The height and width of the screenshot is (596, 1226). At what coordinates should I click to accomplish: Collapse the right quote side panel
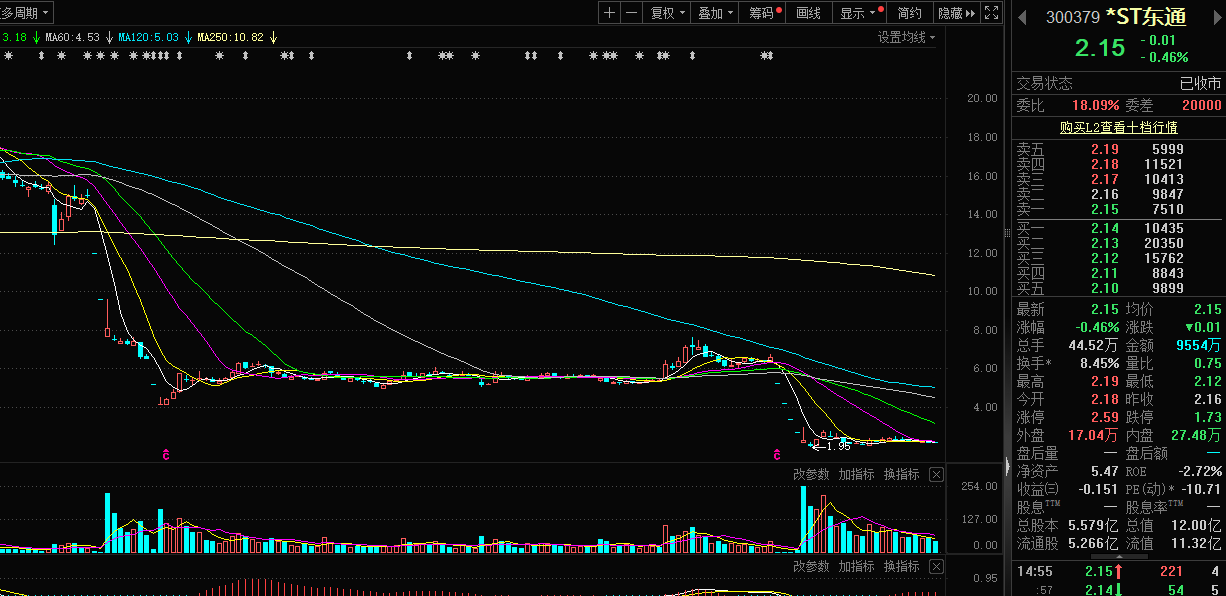coord(1007,466)
